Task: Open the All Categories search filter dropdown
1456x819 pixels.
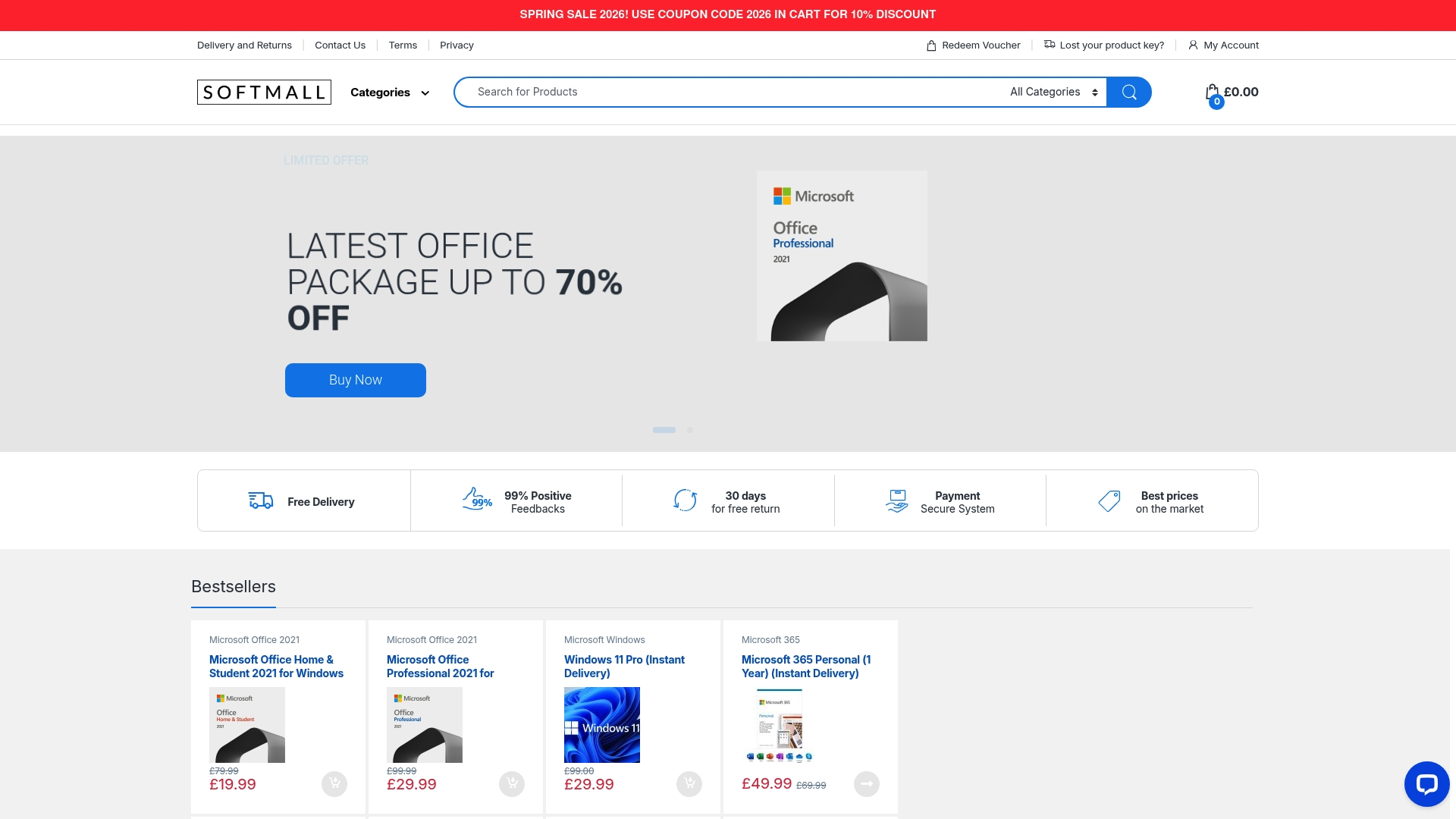Action: click(x=1053, y=92)
